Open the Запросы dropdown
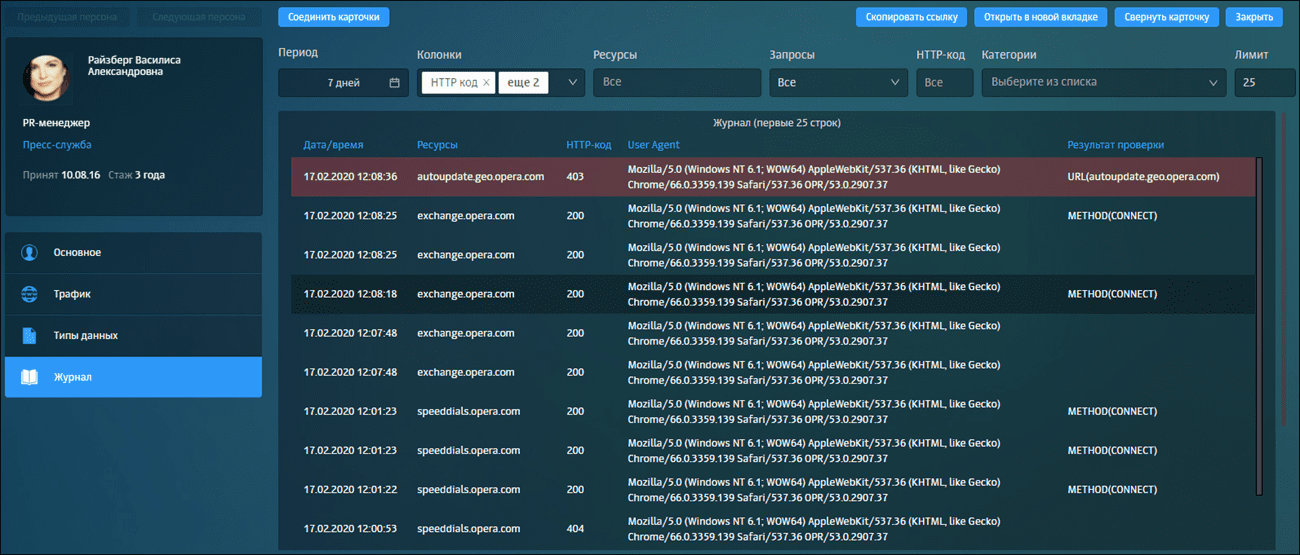1300x555 pixels. point(838,83)
